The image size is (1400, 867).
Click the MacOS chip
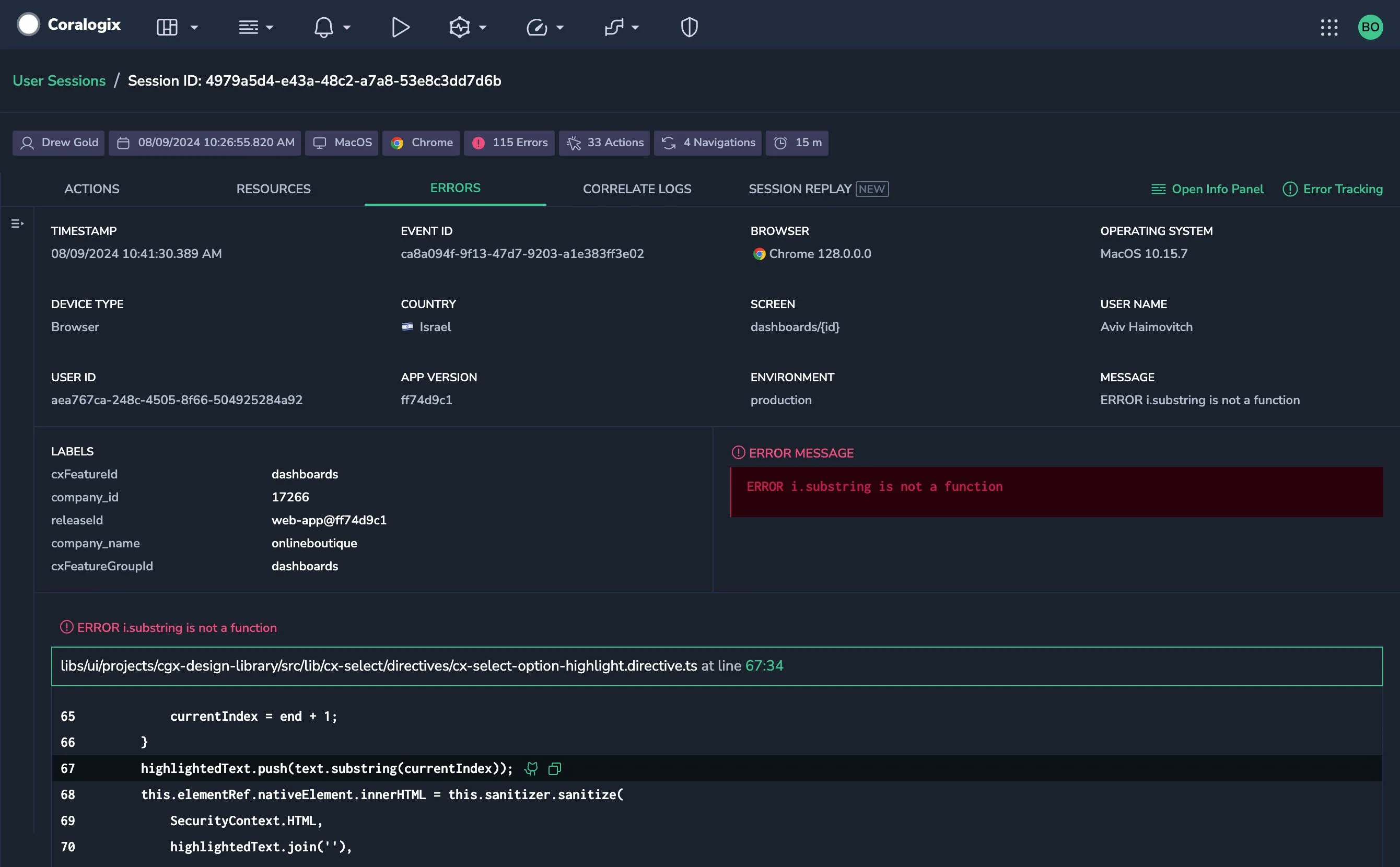pyautogui.click(x=342, y=143)
